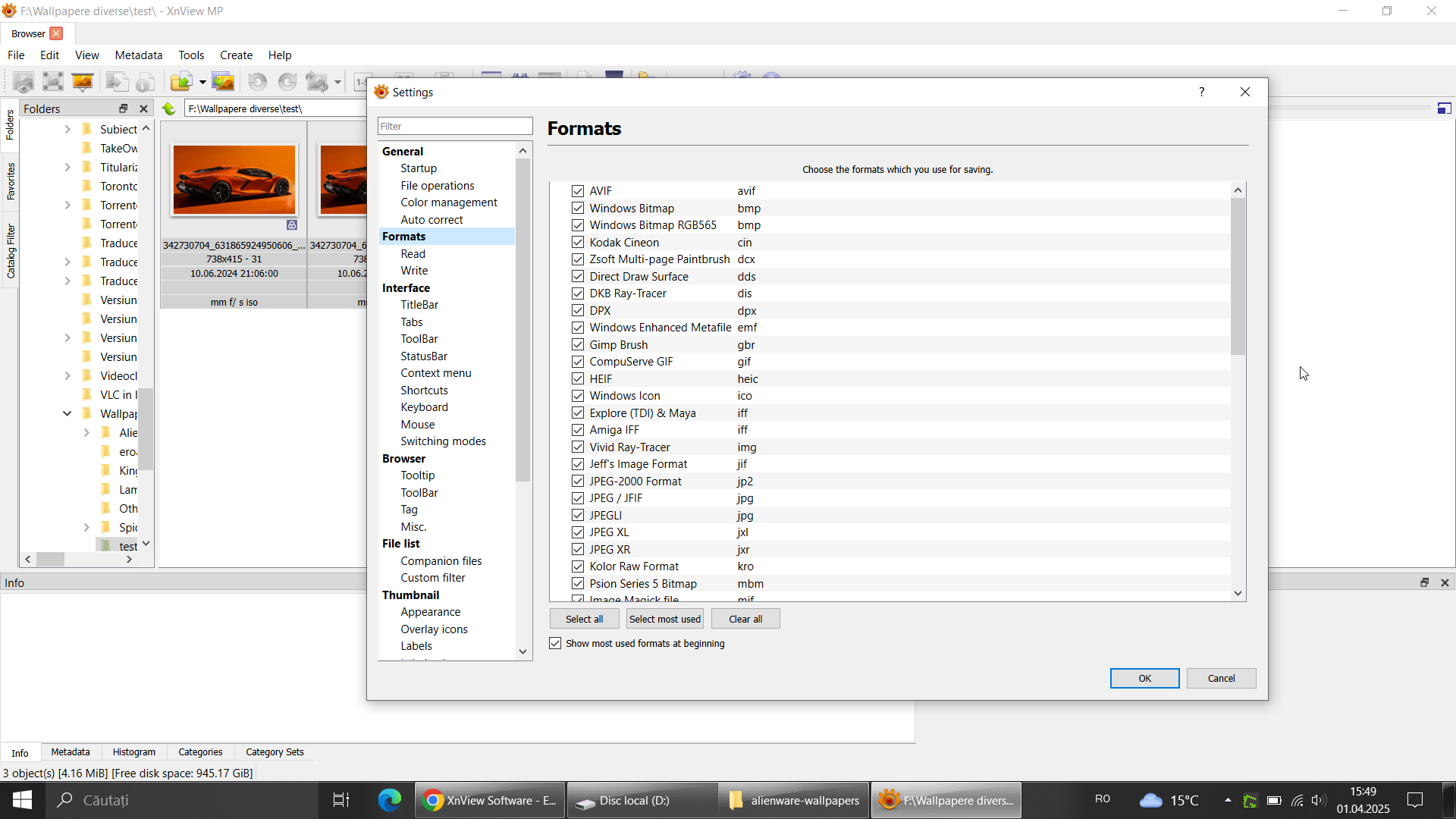Click the Settings dialog help question mark
Viewport: 1456px width, 819px height.
tap(1201, 92)
